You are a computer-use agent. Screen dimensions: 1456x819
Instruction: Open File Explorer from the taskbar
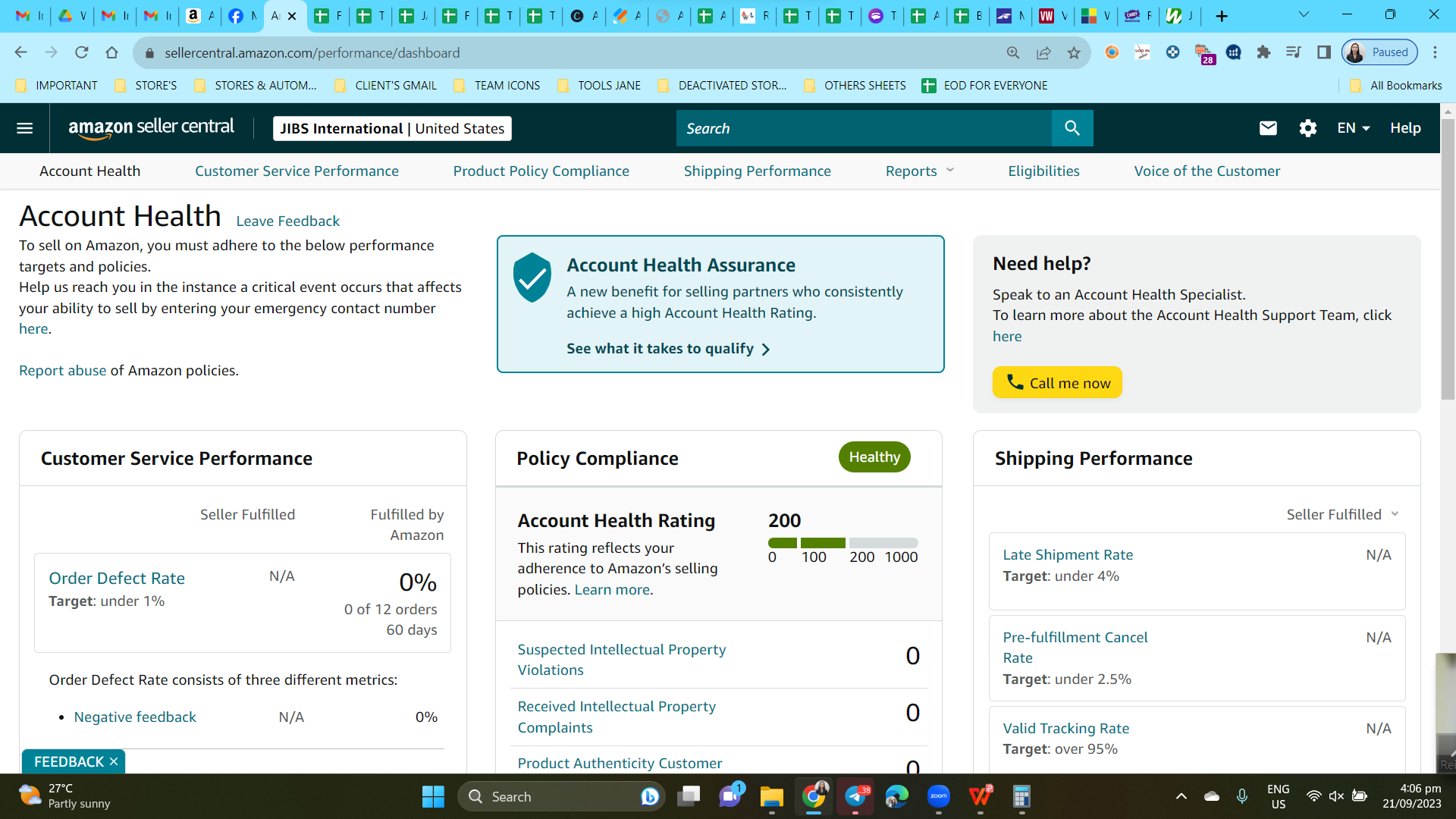tap(772, 796)
